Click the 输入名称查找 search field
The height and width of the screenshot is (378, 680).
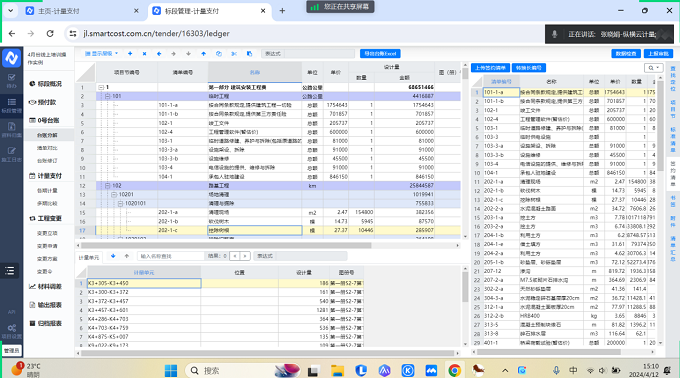pyautogui.click(x=170, y=256)
